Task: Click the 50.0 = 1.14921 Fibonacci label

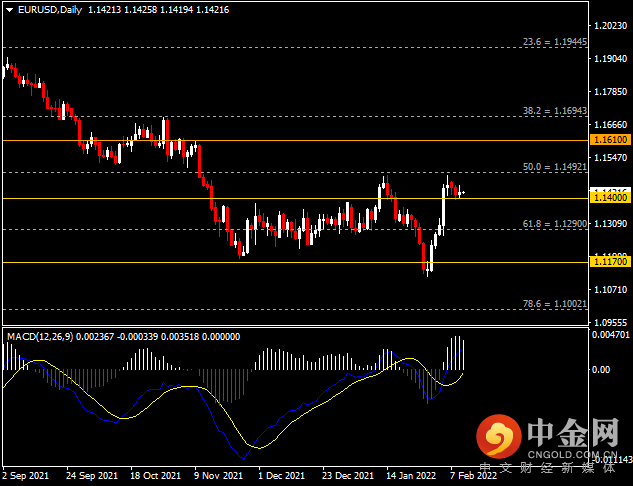Action: (555, 167)
